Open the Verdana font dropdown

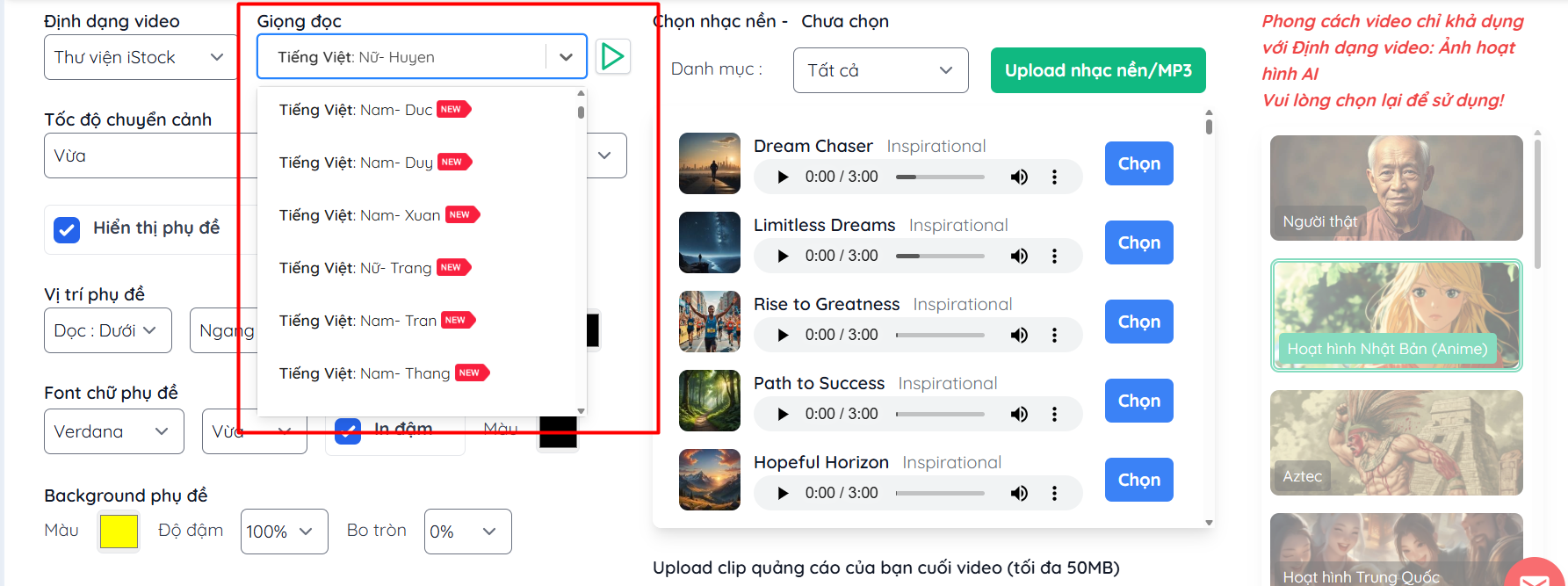coord(114,431)
